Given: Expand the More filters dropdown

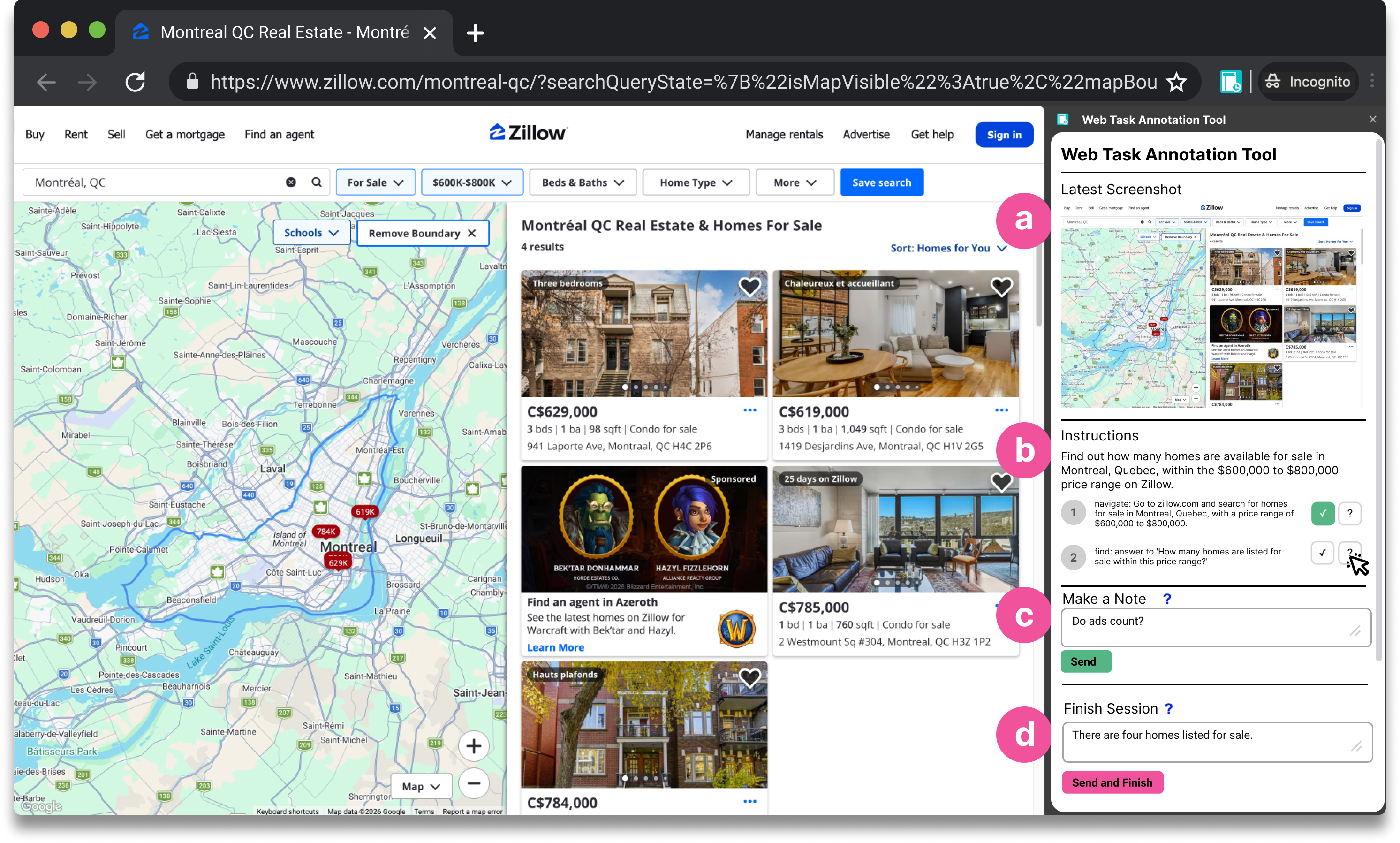Looking at the screenshot, I should tap(795, 182).
